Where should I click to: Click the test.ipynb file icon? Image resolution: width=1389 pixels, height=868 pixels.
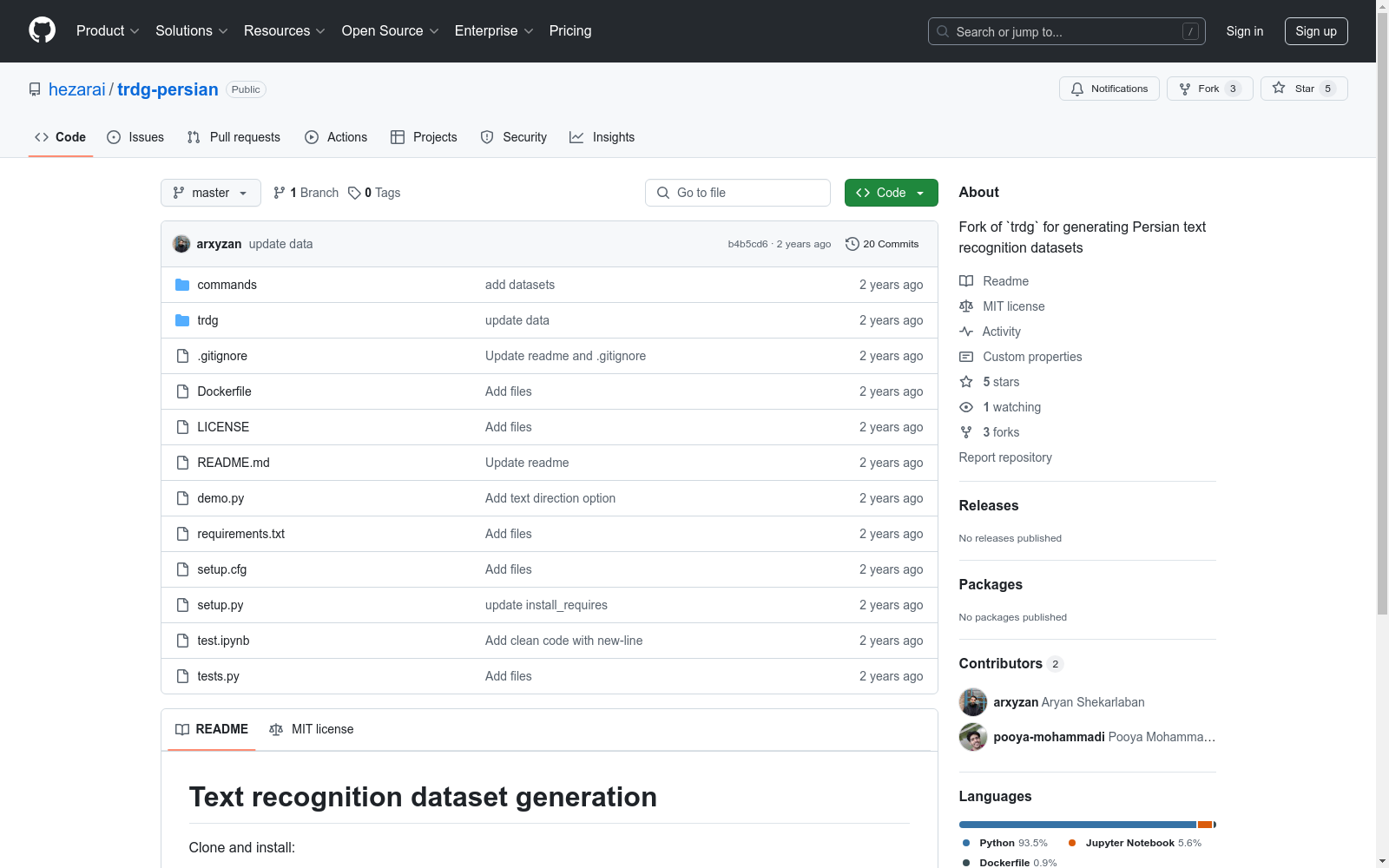[182, 641]
